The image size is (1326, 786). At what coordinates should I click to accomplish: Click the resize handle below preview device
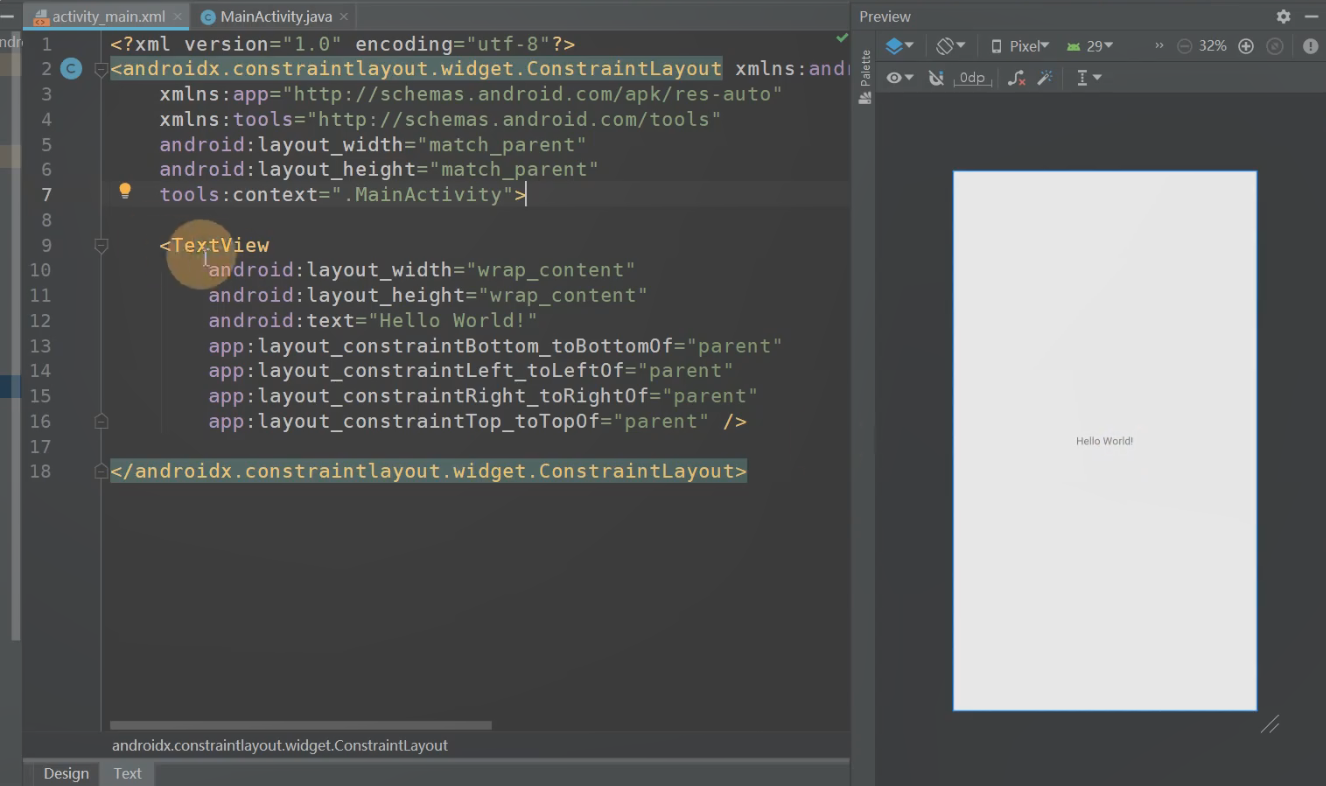[1269, 725]
